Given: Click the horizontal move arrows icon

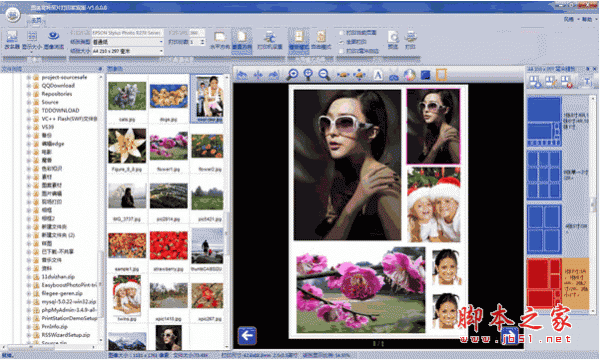Looking at the screenshot, I should point(343,75).
